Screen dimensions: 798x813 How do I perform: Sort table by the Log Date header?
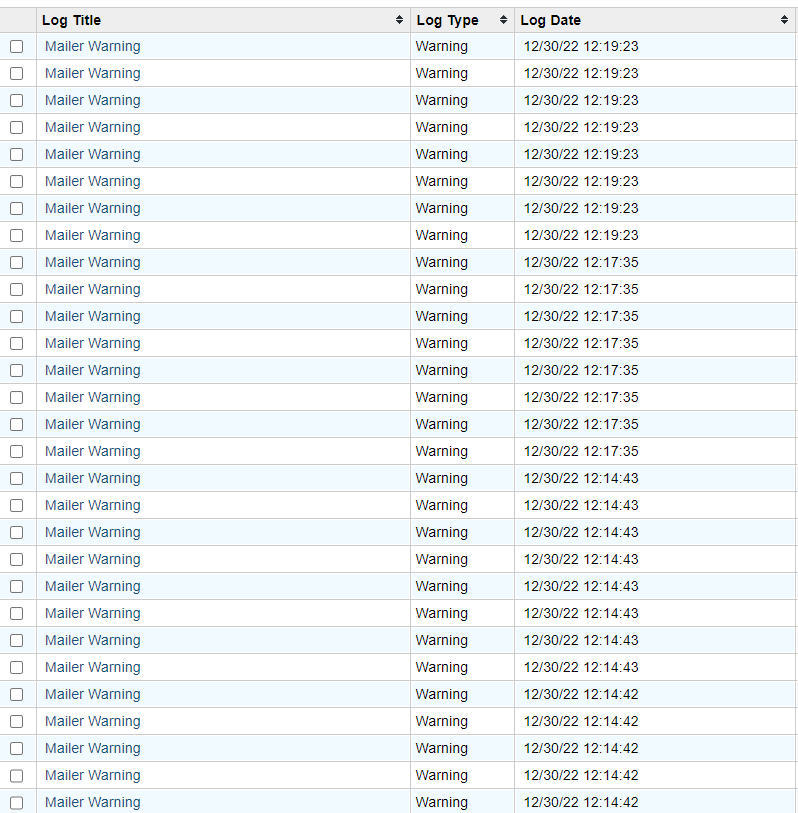pyautogui.click(x=550, y=20)
